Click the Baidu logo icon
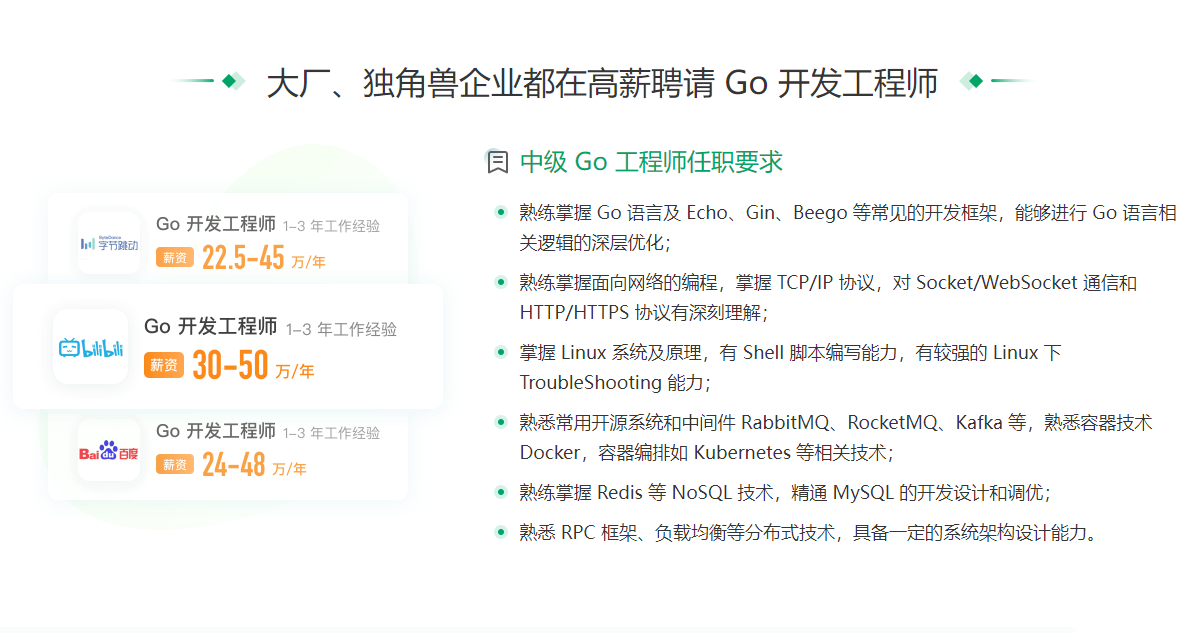Viewport: 1195px width, 633px height. [110, 452]
